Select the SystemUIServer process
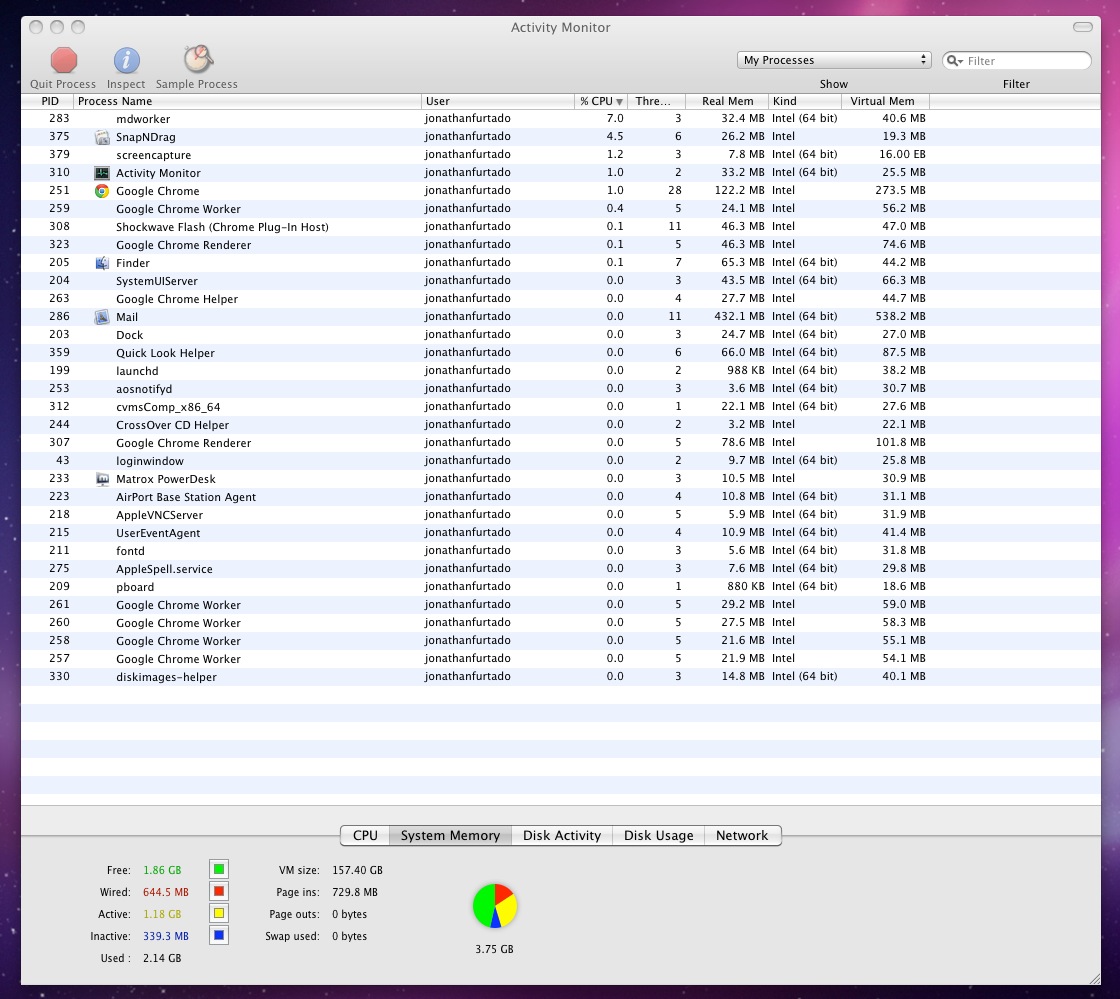Viewport: 1120px width, 999px height. [x=561, y=281]
